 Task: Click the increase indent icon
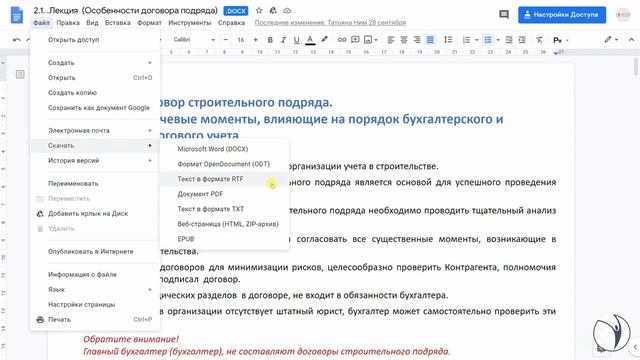point(522,40)
